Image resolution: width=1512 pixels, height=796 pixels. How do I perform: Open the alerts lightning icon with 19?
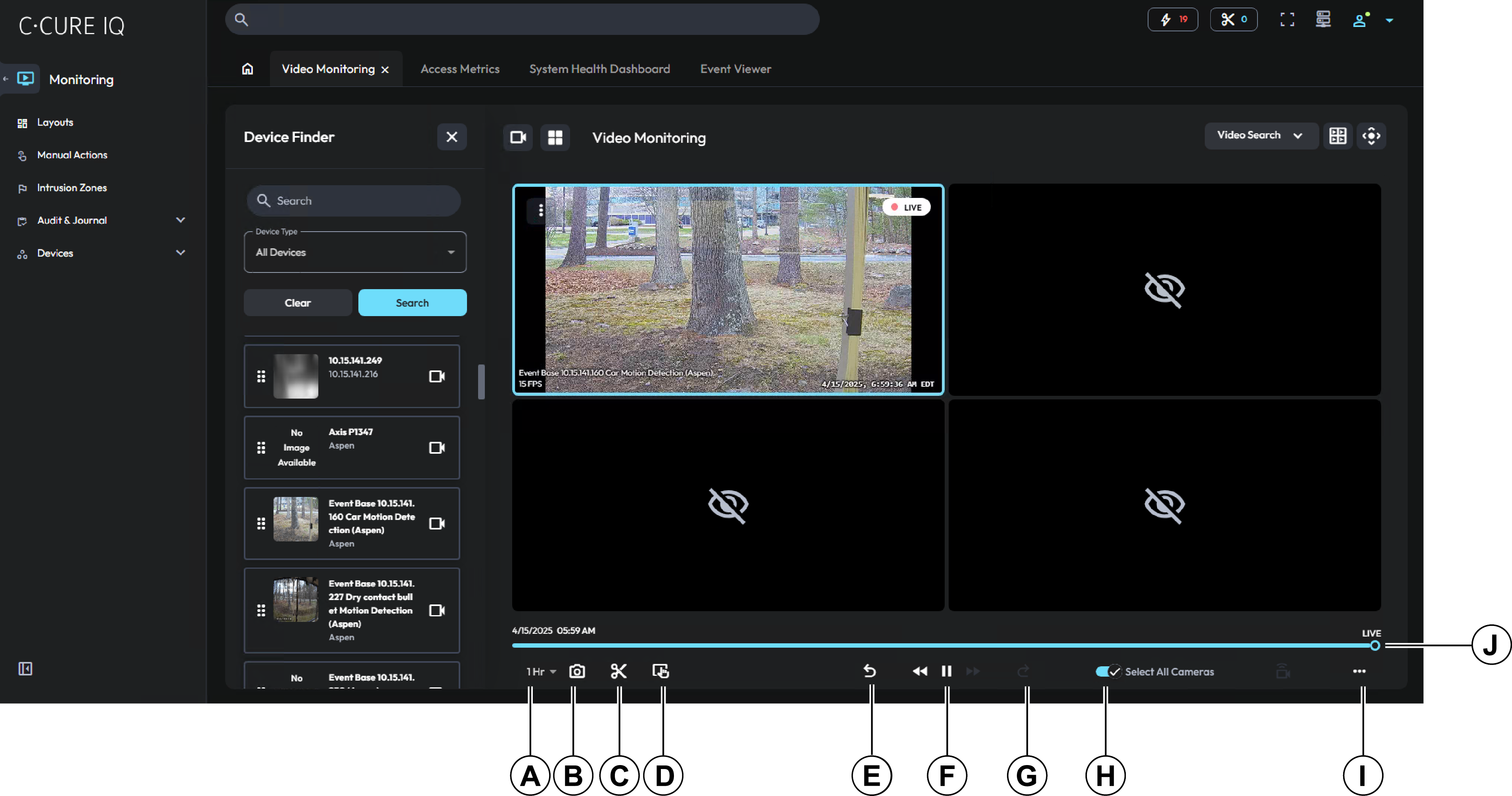[x=1172, y=20]
